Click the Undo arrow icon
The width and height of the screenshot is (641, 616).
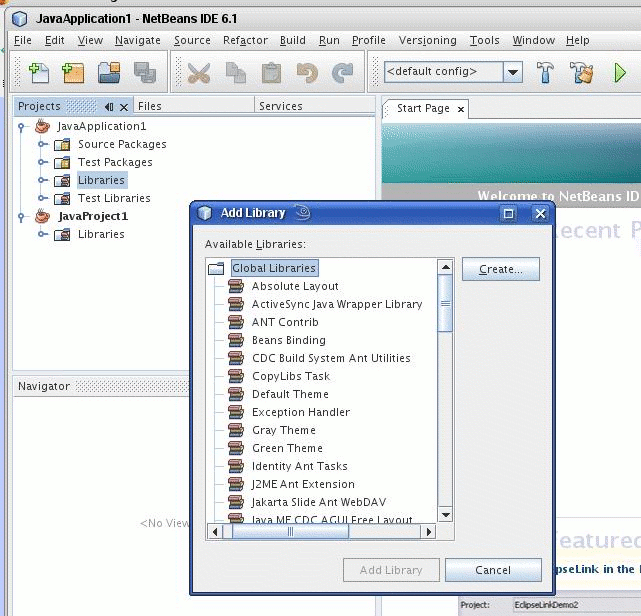(307, 73)
